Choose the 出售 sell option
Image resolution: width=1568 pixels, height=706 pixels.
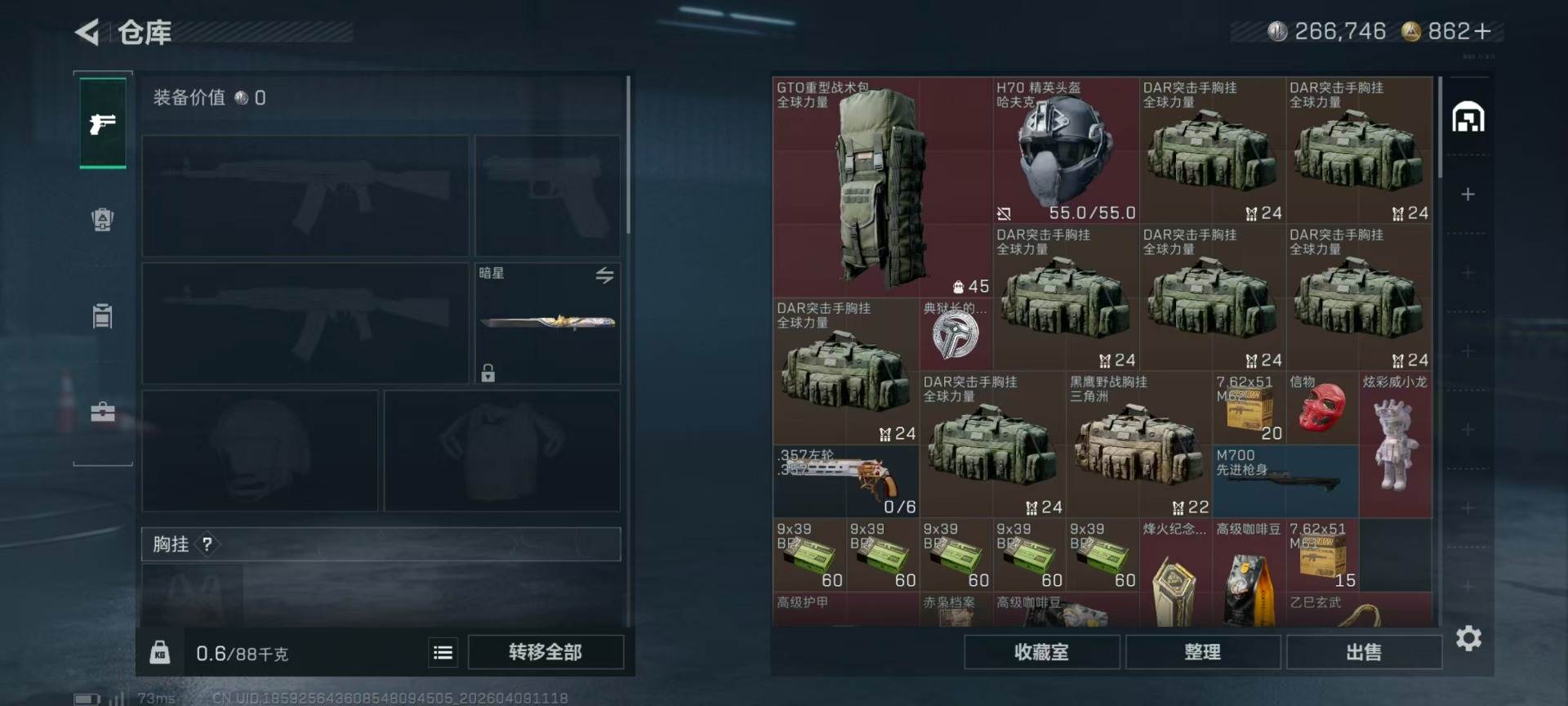[1364, 652]
